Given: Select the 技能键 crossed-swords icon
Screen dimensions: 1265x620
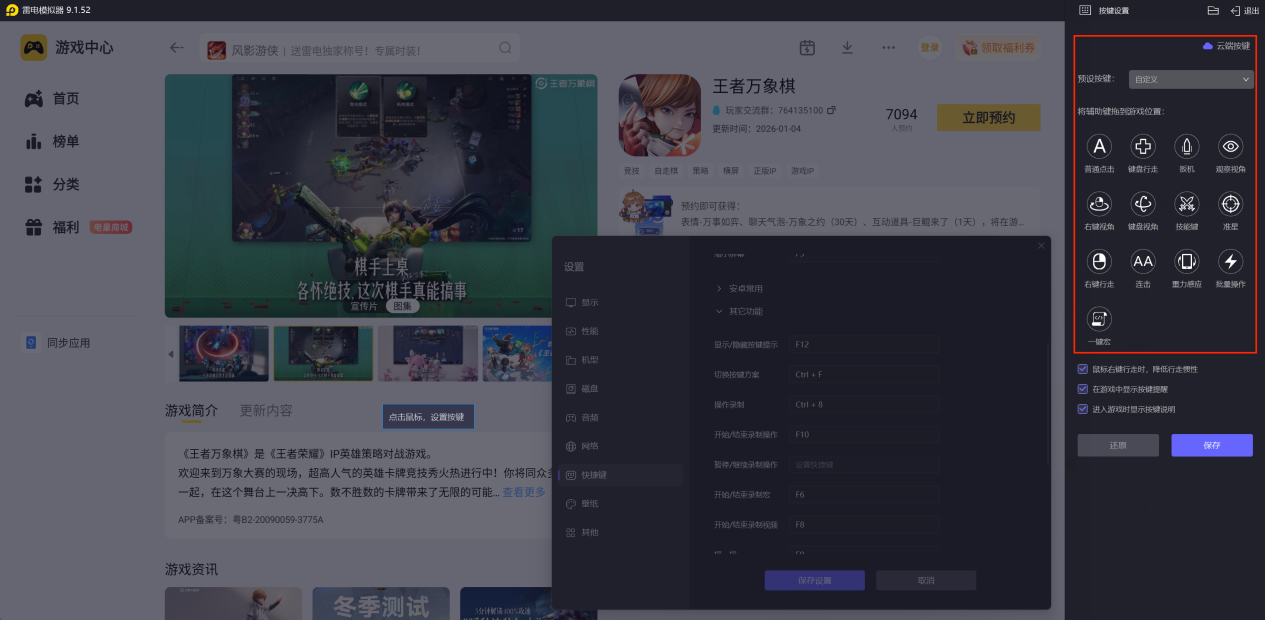Looking at the screenshot, I should pyautogui.click(x=1186, y=204).
